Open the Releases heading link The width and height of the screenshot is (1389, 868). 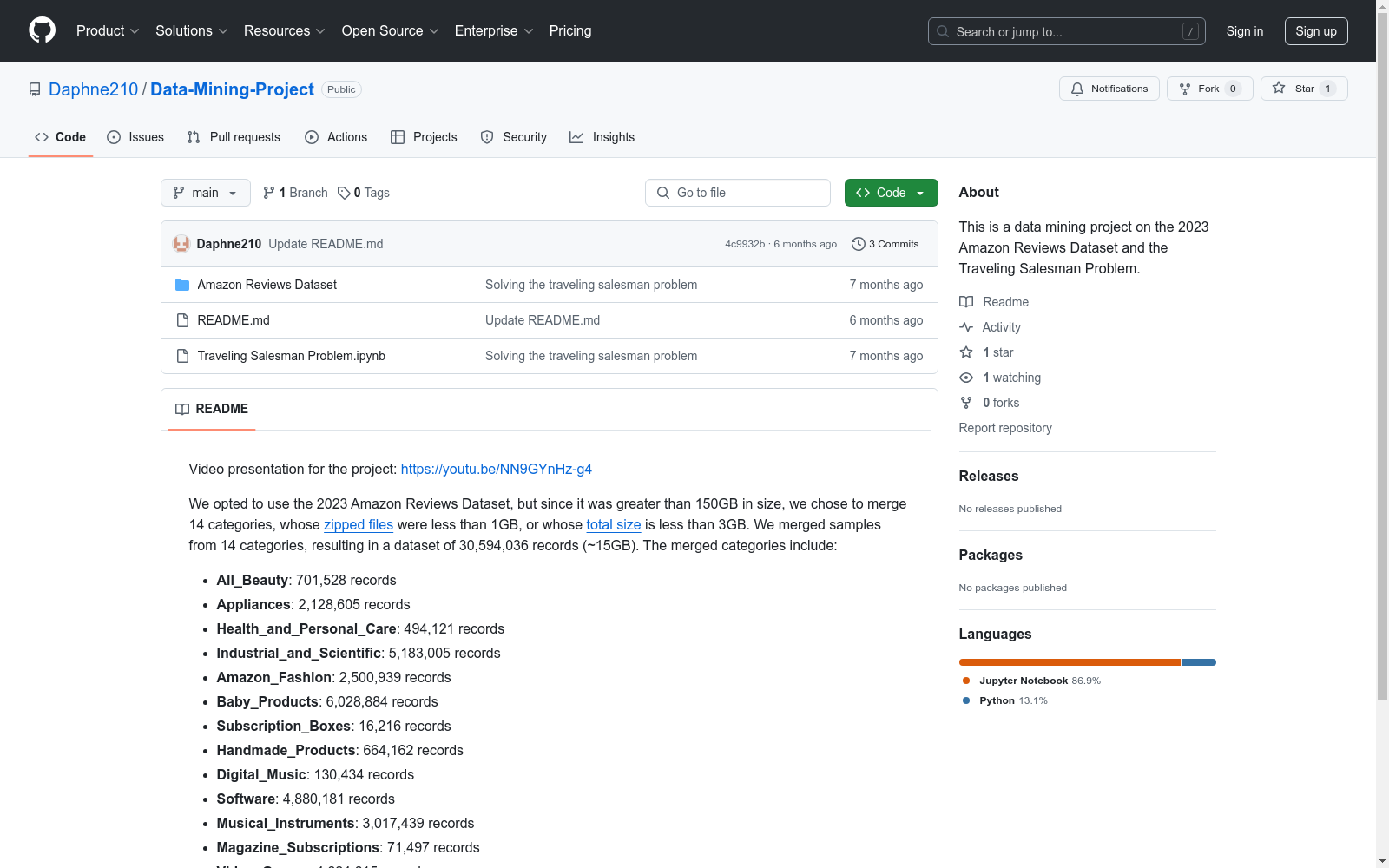click(x=989, y=476)
